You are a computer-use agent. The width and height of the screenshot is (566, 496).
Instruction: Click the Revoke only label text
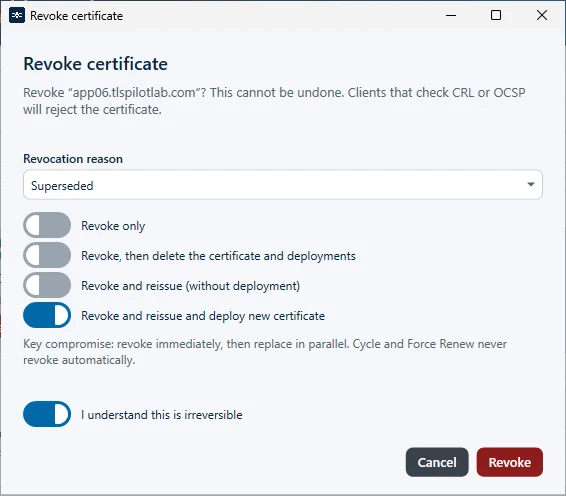point(113,226)
